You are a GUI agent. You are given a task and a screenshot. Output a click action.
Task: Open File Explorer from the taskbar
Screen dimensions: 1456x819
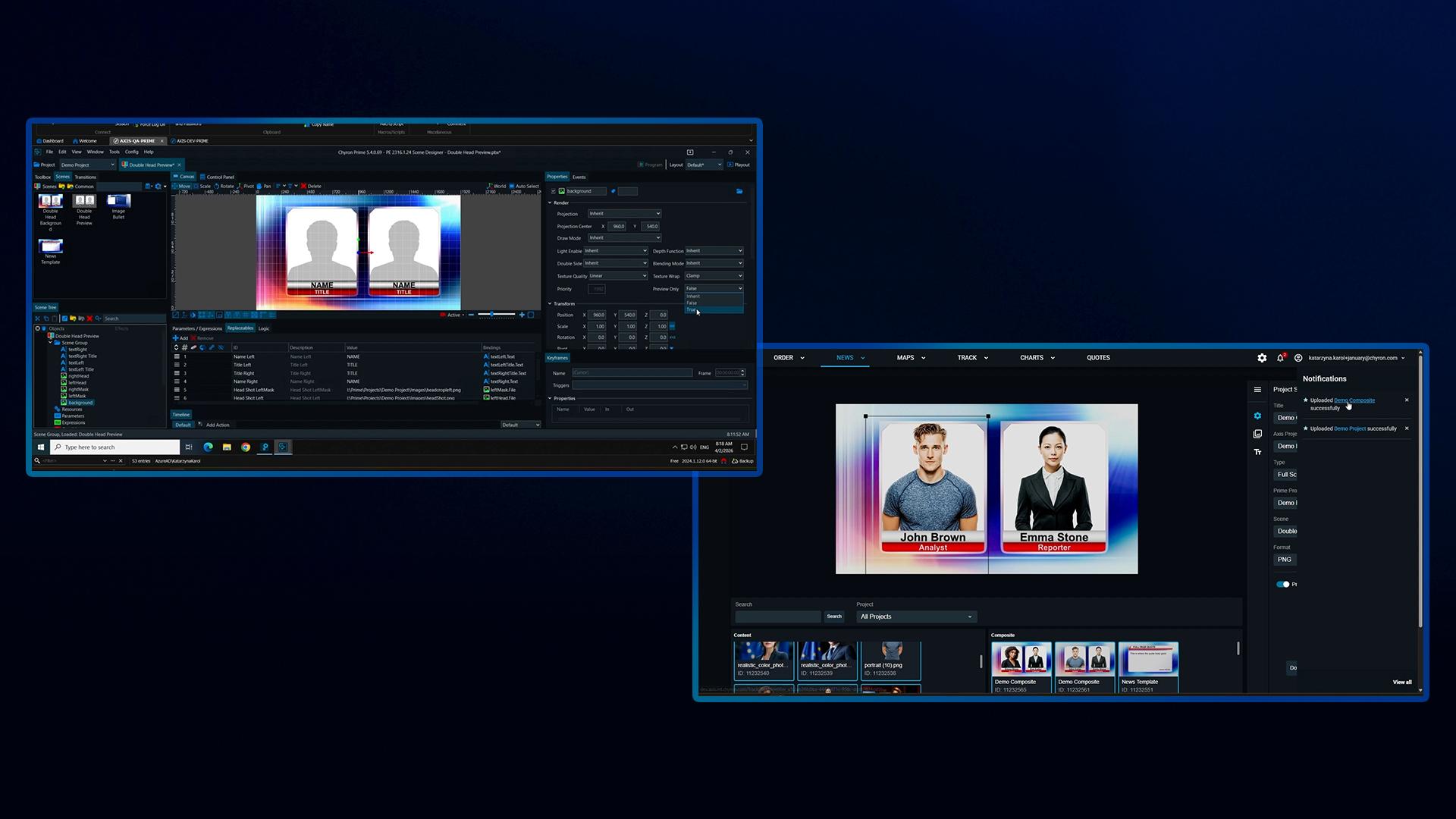[x=227, y=447]
